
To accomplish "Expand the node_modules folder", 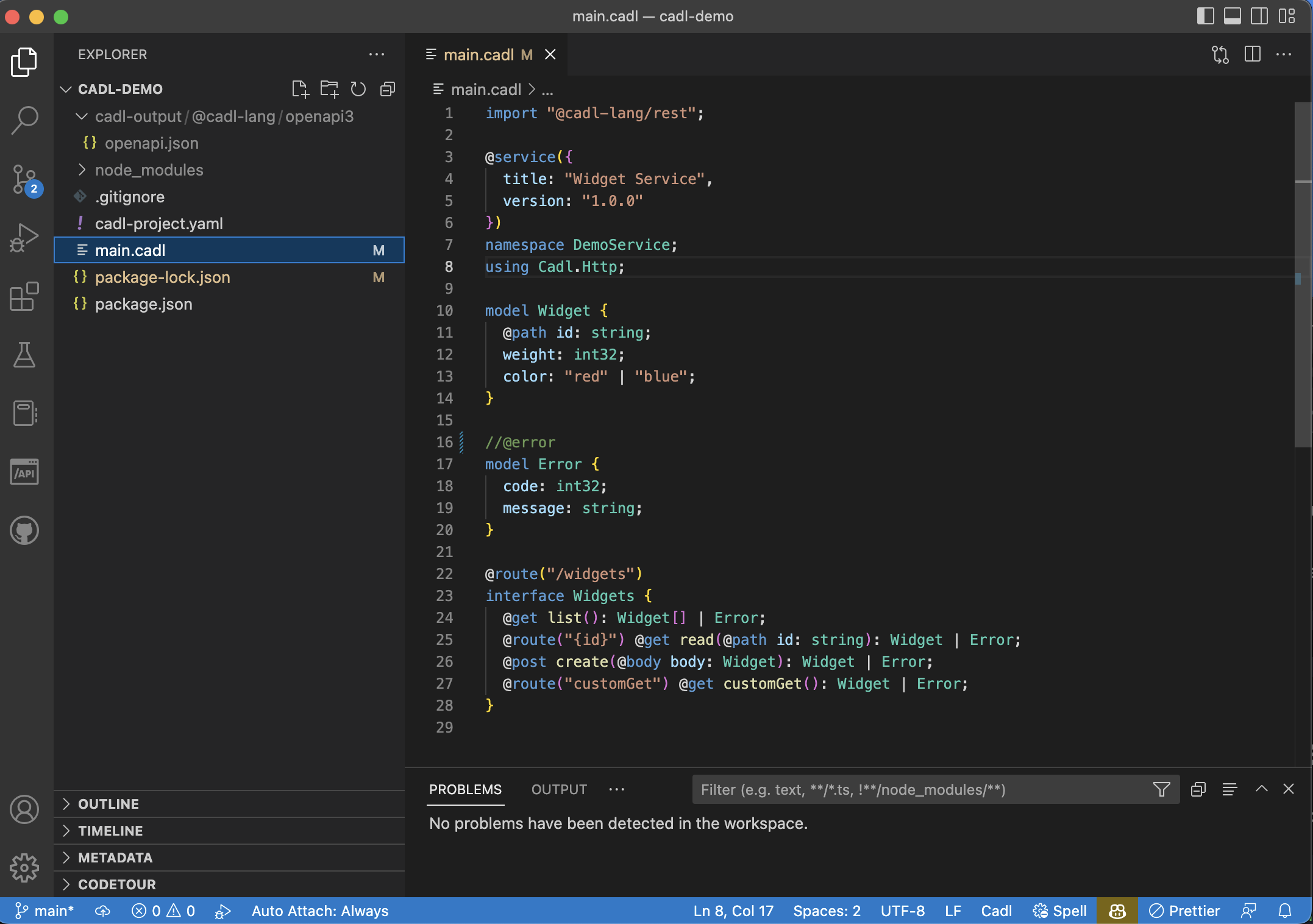I will [x=82, y=170].
